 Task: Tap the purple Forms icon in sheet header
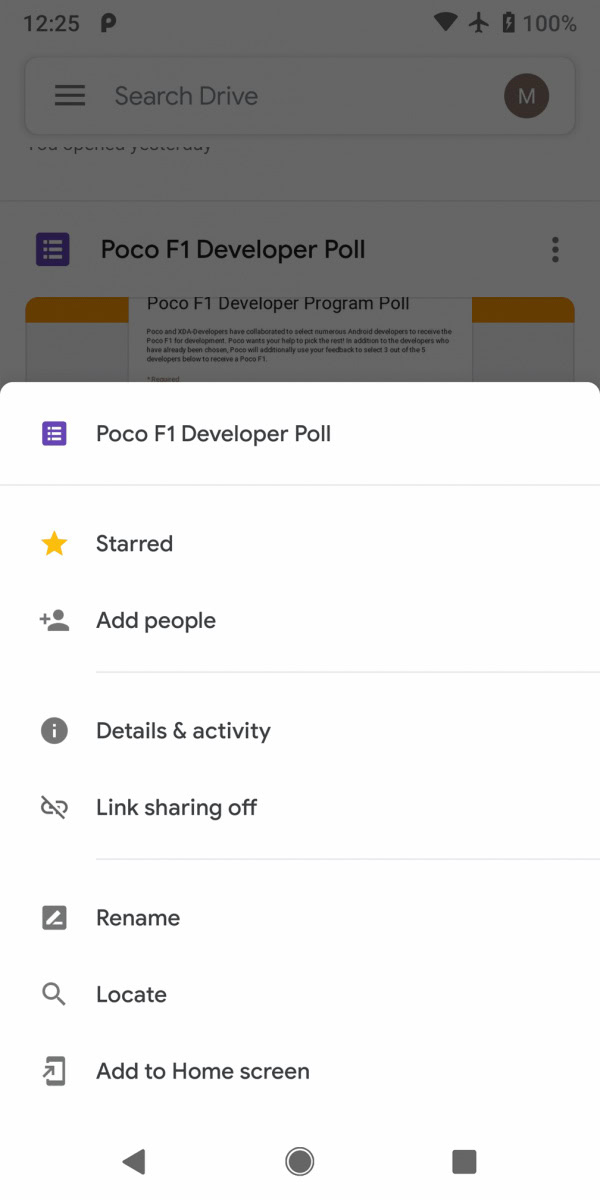(54, 434)
